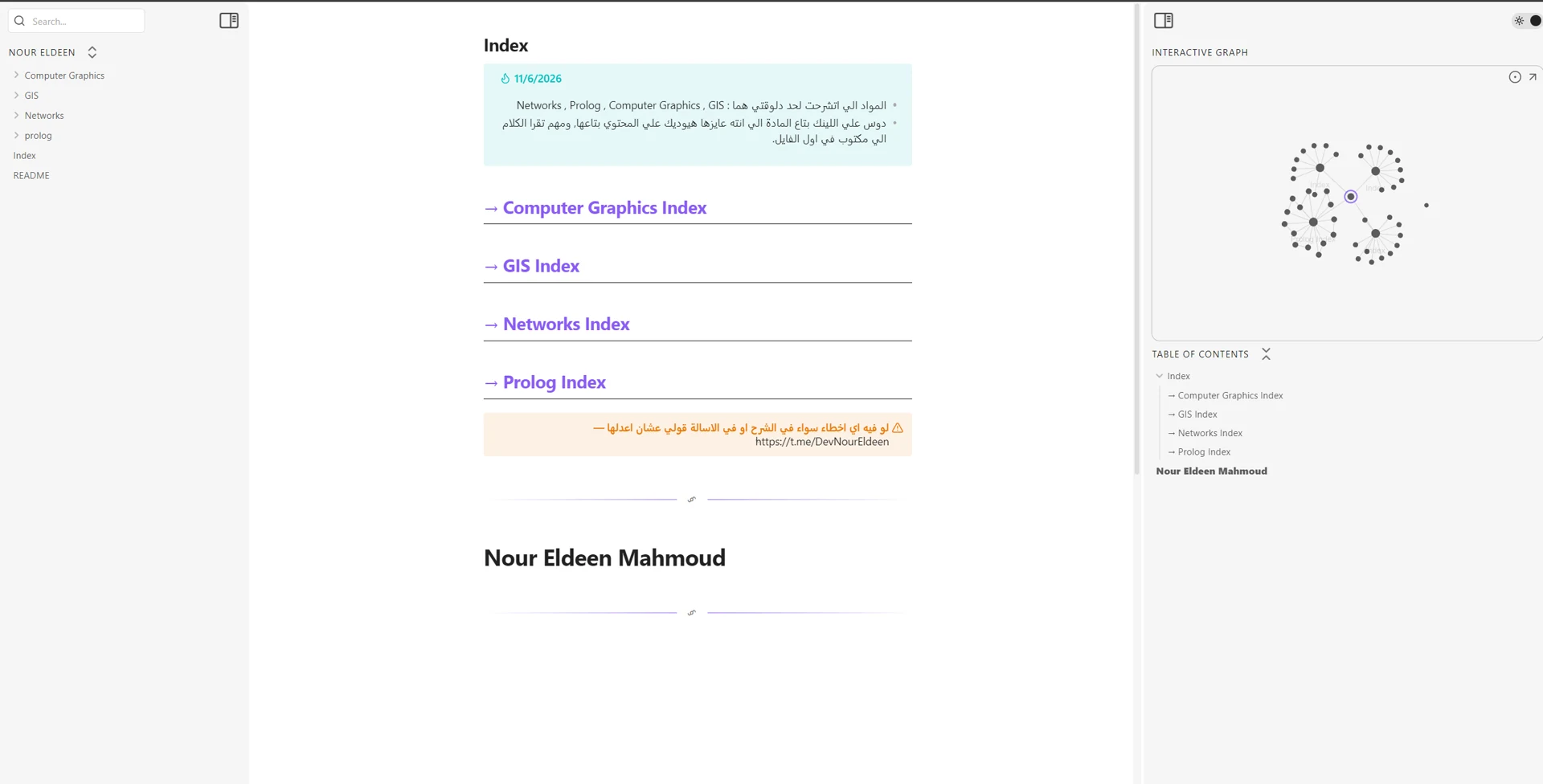The width and height of the screenshot is (1543, 784).
Task: Jump to Nour Eldeen Mahmoud in contents list
Action: point(1211,472)
